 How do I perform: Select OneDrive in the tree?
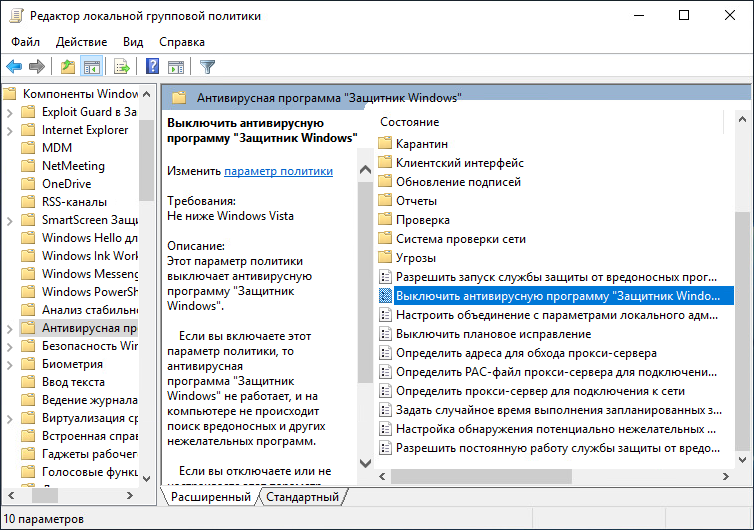[x=66, y=184]
